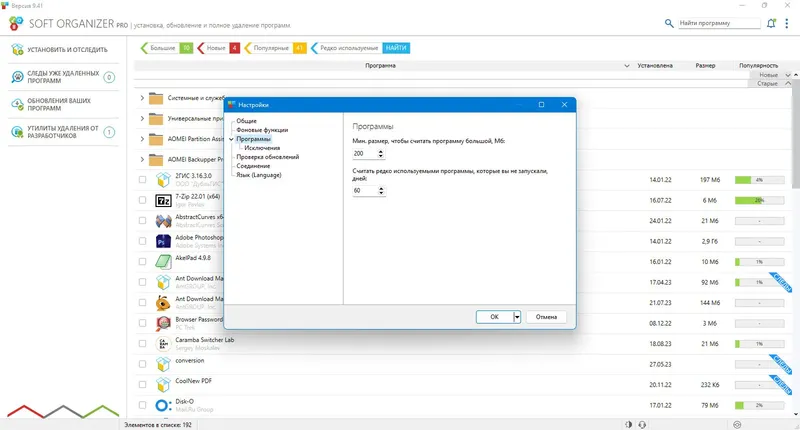Click the AkelPad 4.9.8 icon
The height and width of the screenshot is (430, 800).
163,262
